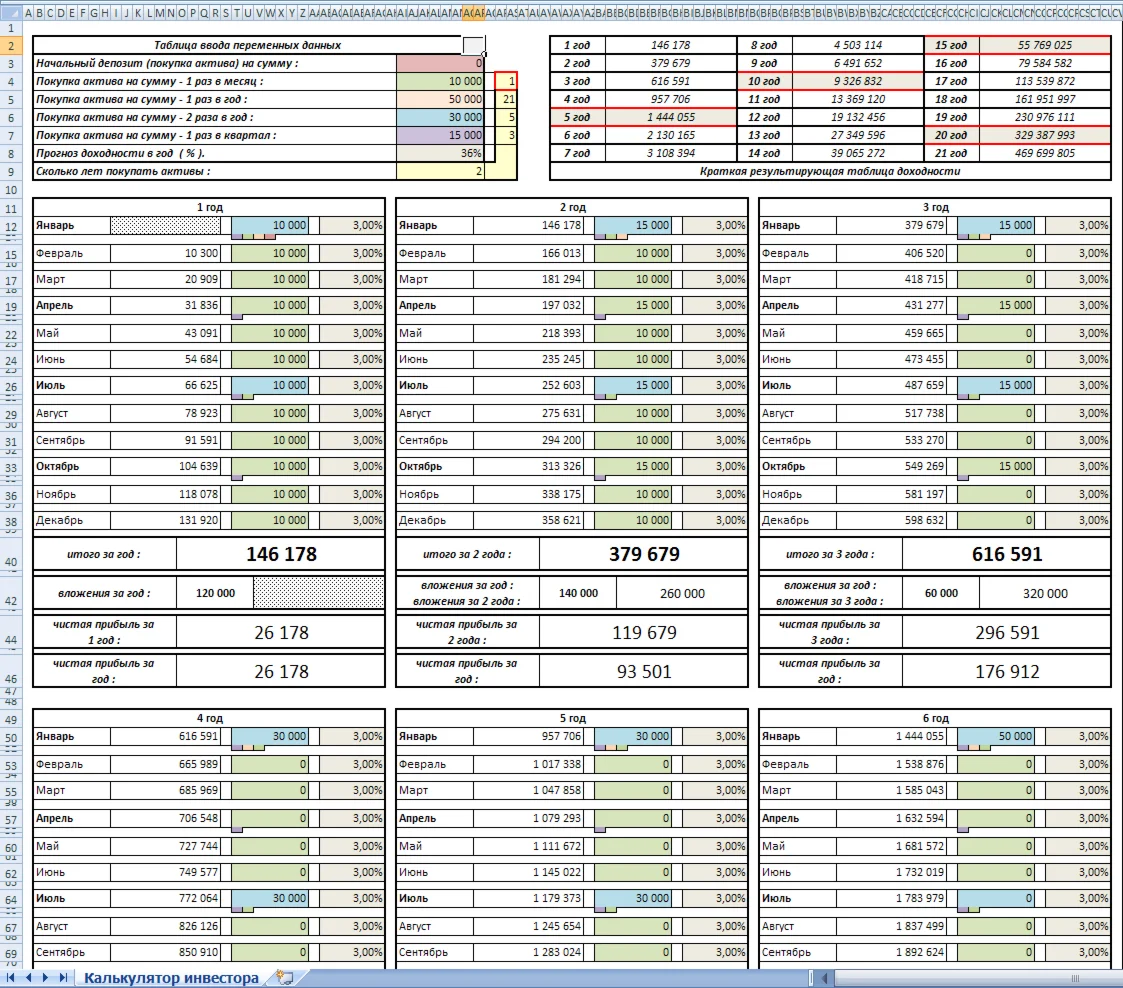The height and width of the screenshot is (988, 1123).
Task: Click the horizontal scrollbar left arrow
Action: coord(824,977)
